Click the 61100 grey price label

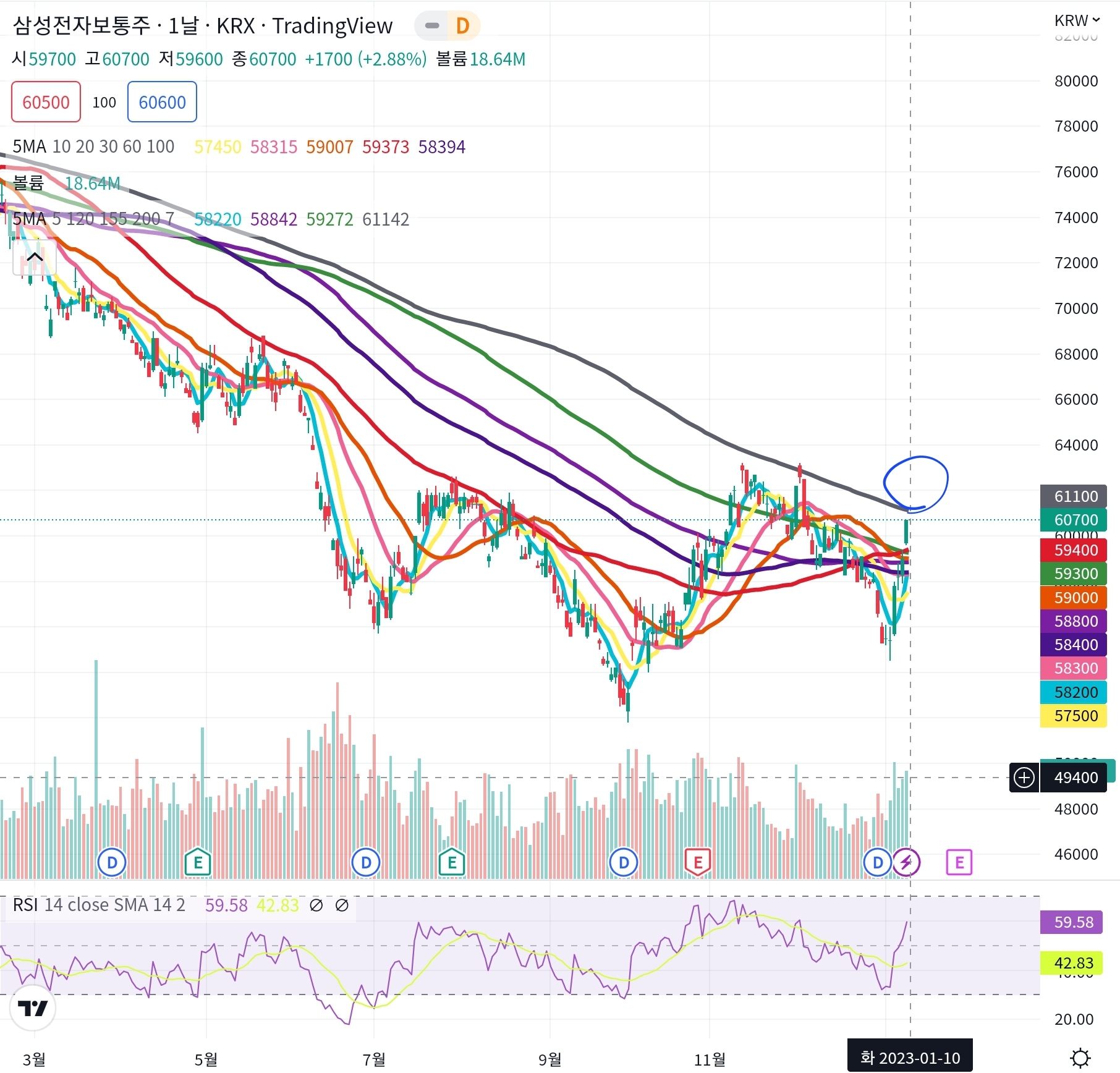pos(1074,496)
